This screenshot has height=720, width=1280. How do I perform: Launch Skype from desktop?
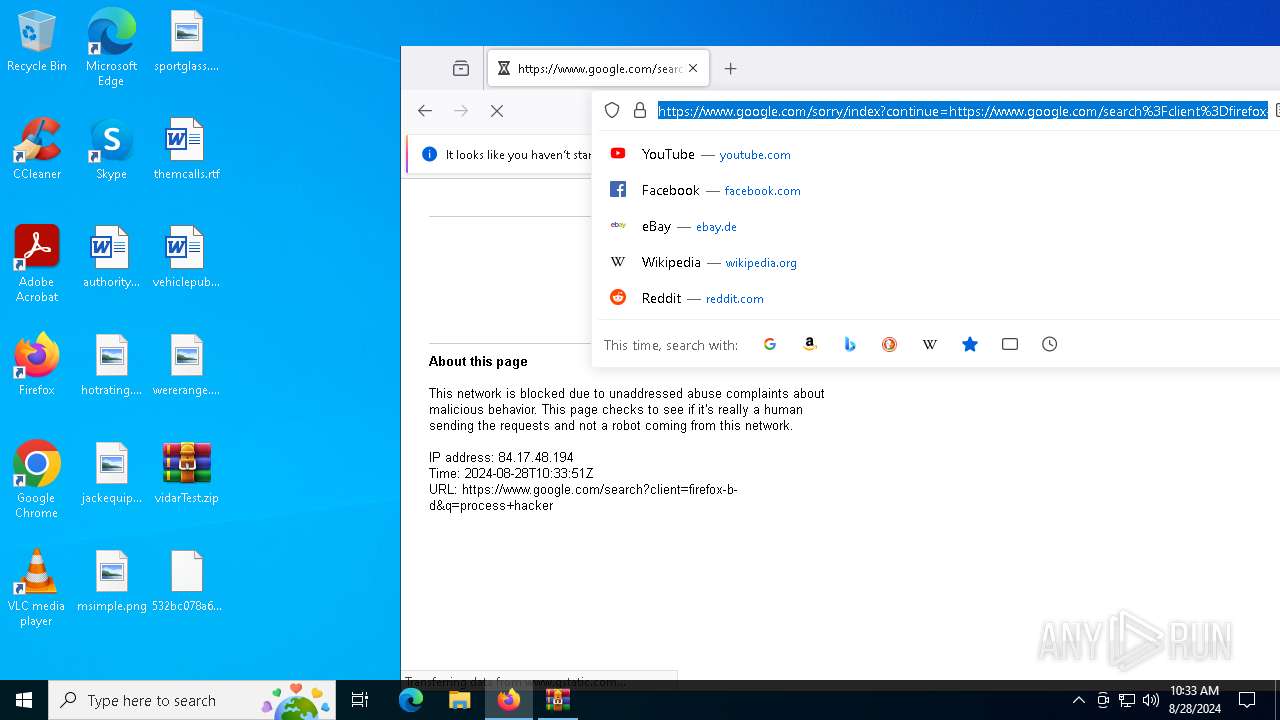click(111, 150)
